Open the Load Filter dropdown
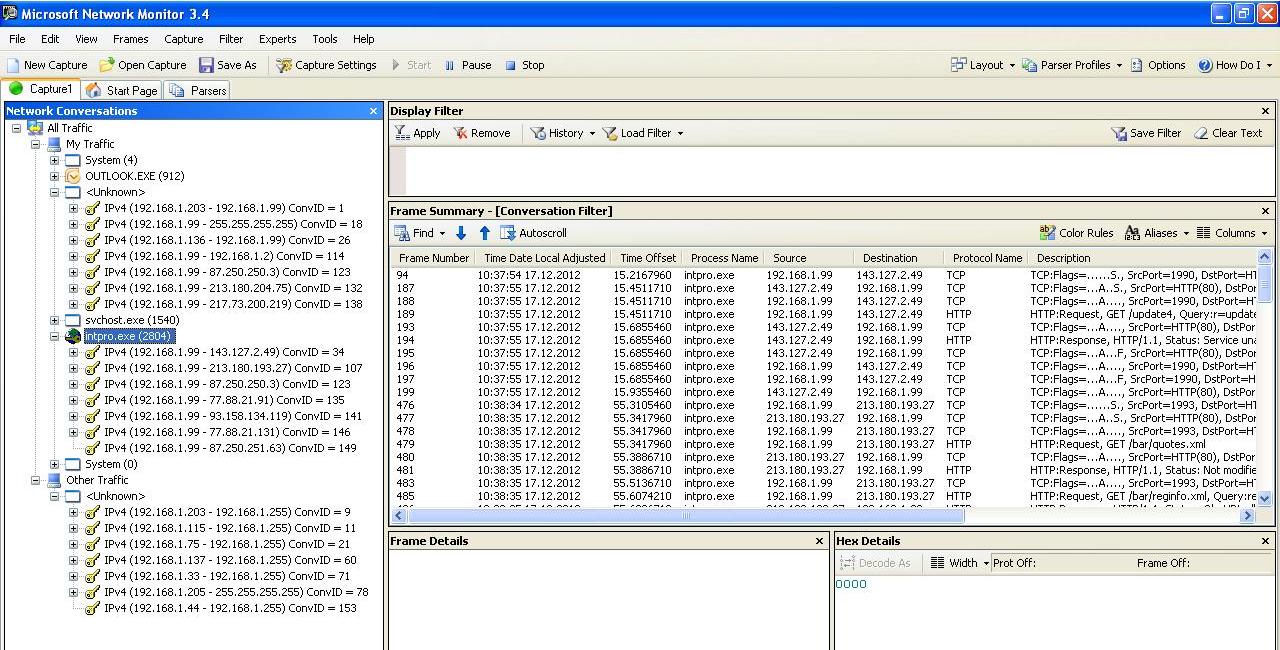The height and width of the screenshot is (650, 1280). coord(643,133)
